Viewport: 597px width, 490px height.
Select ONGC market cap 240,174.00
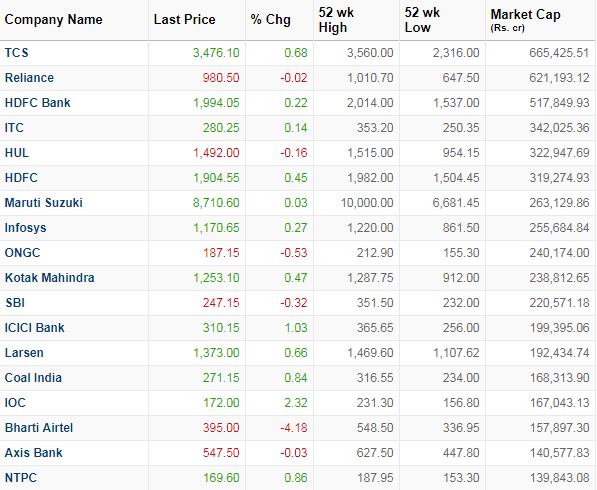click(559, 253)
